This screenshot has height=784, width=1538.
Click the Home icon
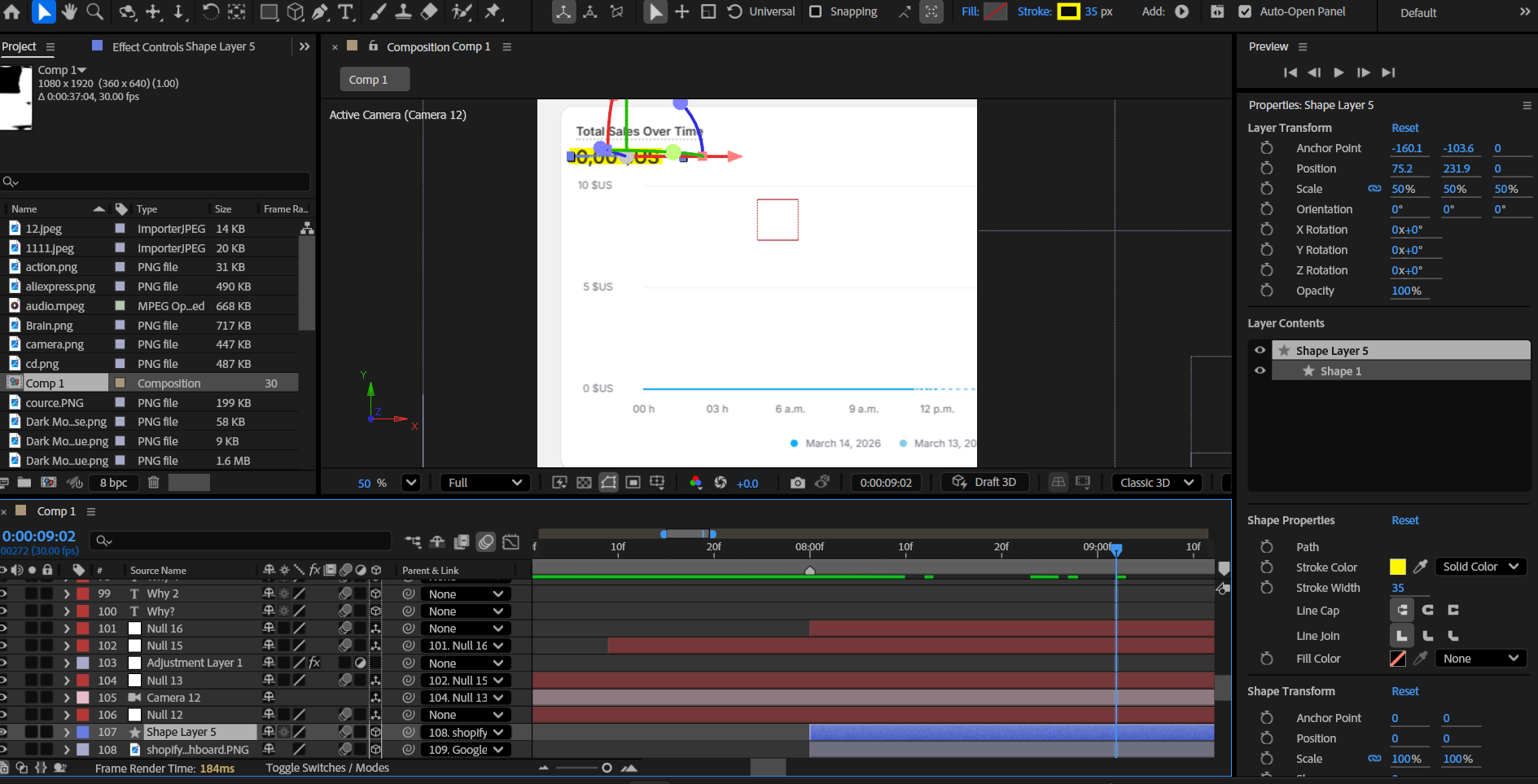pyautogui.click(x=12, y=11)
